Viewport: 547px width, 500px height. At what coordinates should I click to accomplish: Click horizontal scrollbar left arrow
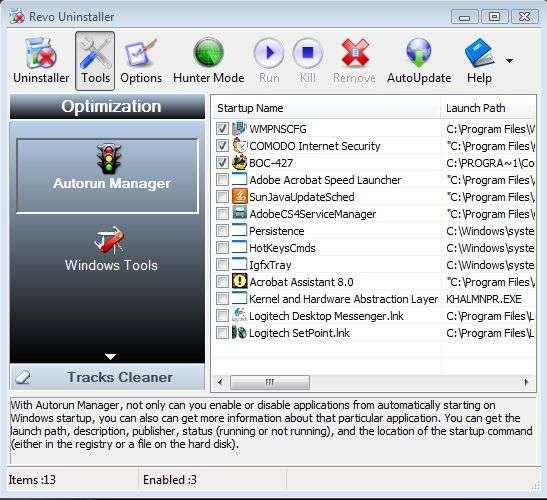tap(220, 382)
